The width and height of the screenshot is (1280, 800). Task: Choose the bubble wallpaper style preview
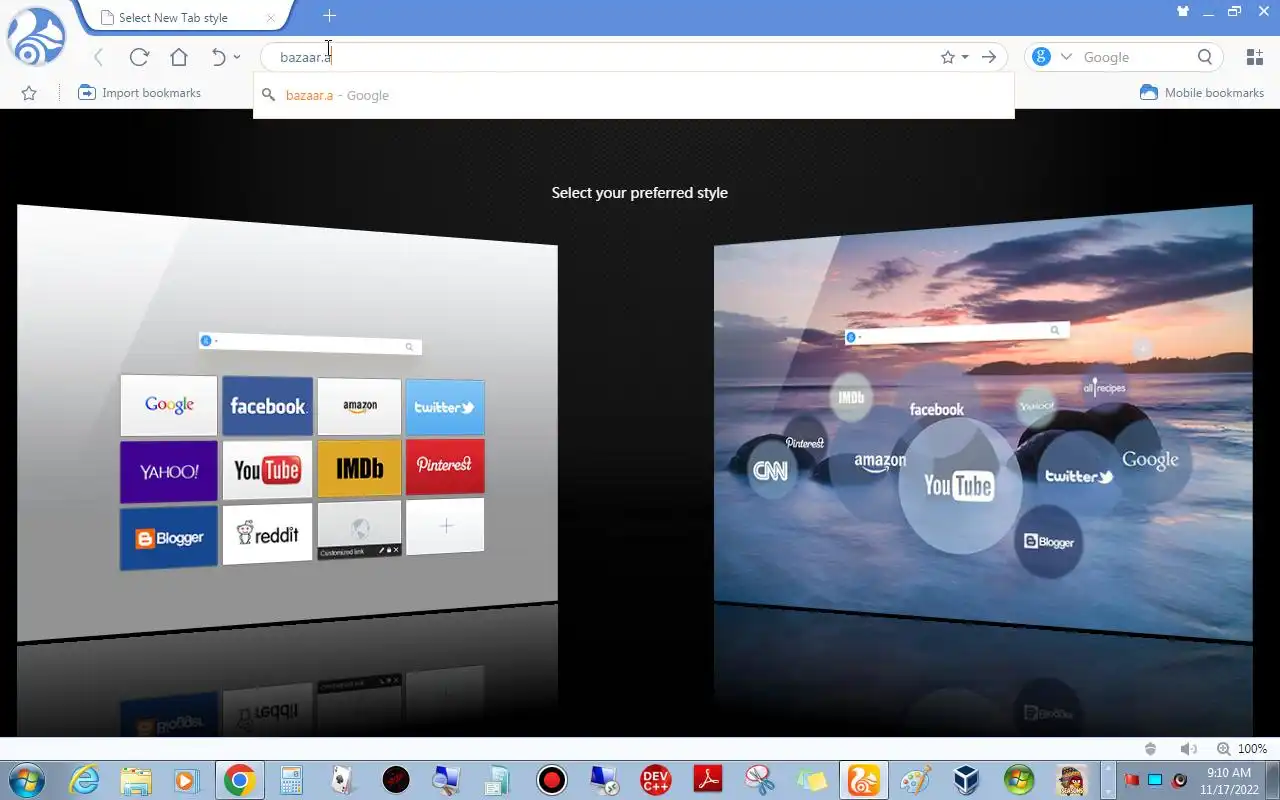(x=983, y=423)
